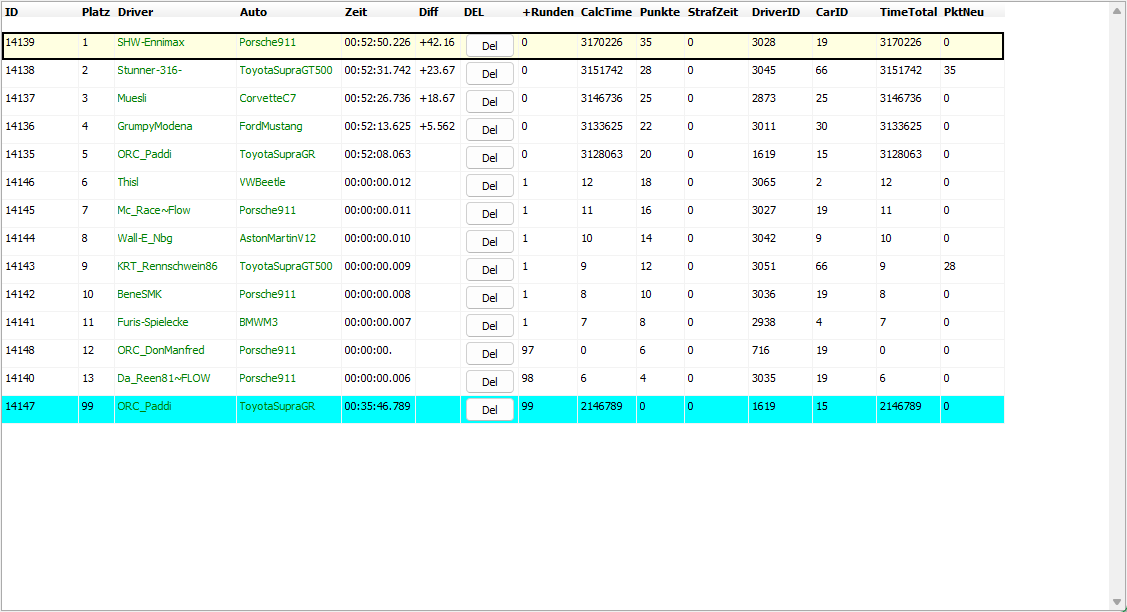
Task: Select the Driver column header
Action: click(x=135, y=12)
